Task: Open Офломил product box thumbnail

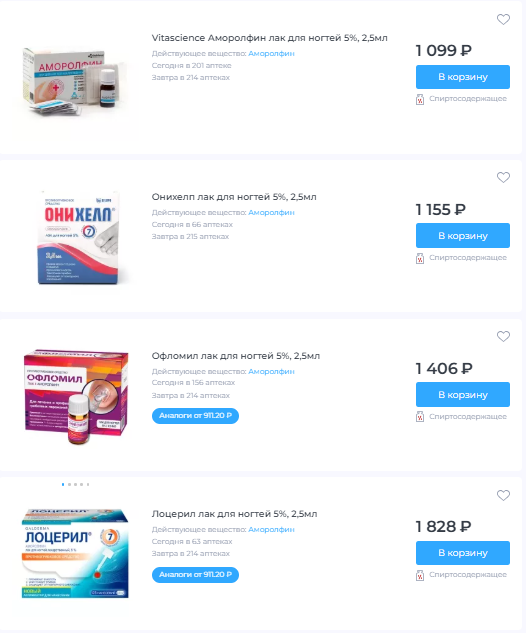Action: (76, 397)
